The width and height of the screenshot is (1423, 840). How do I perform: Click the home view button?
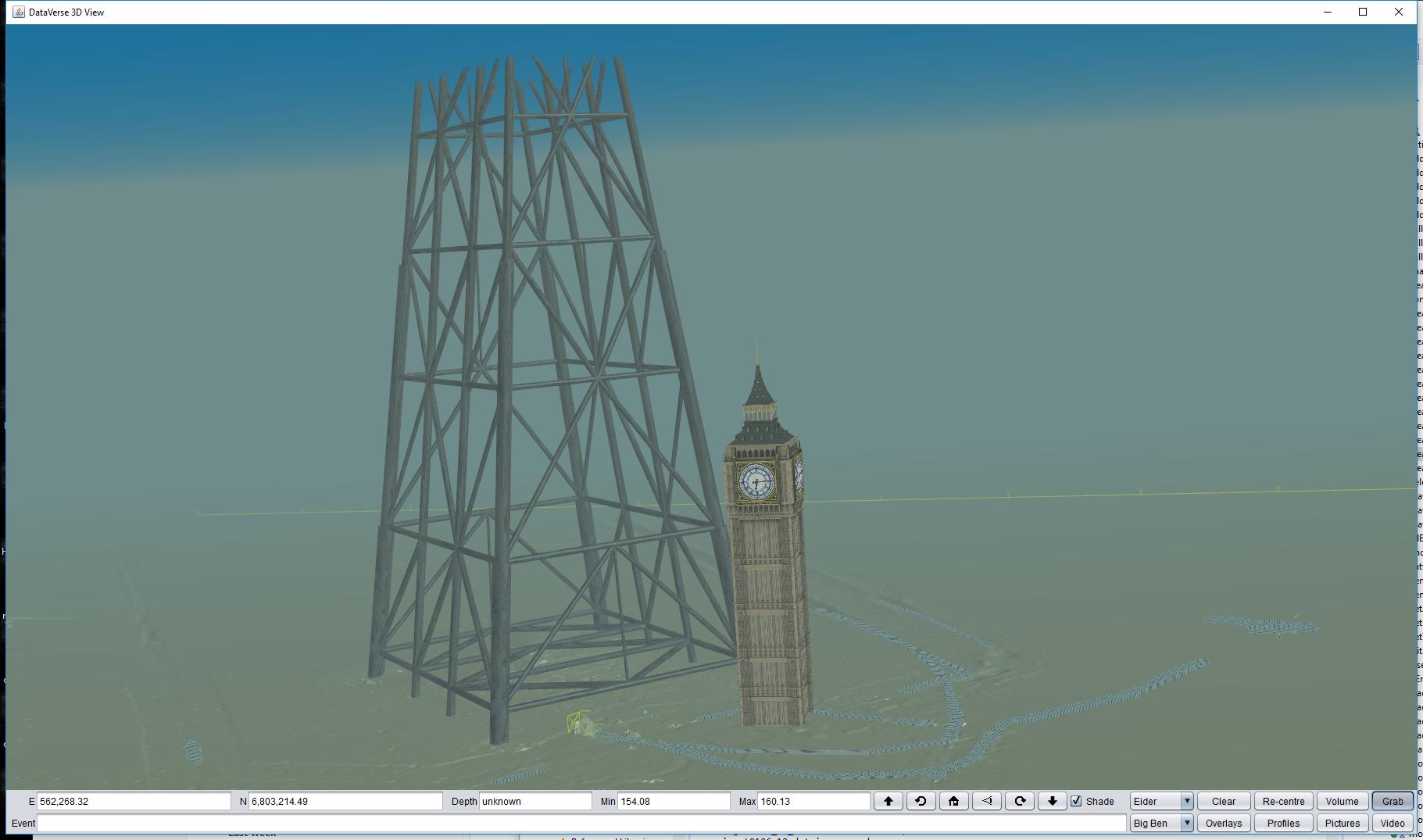(x=953, y=801)
